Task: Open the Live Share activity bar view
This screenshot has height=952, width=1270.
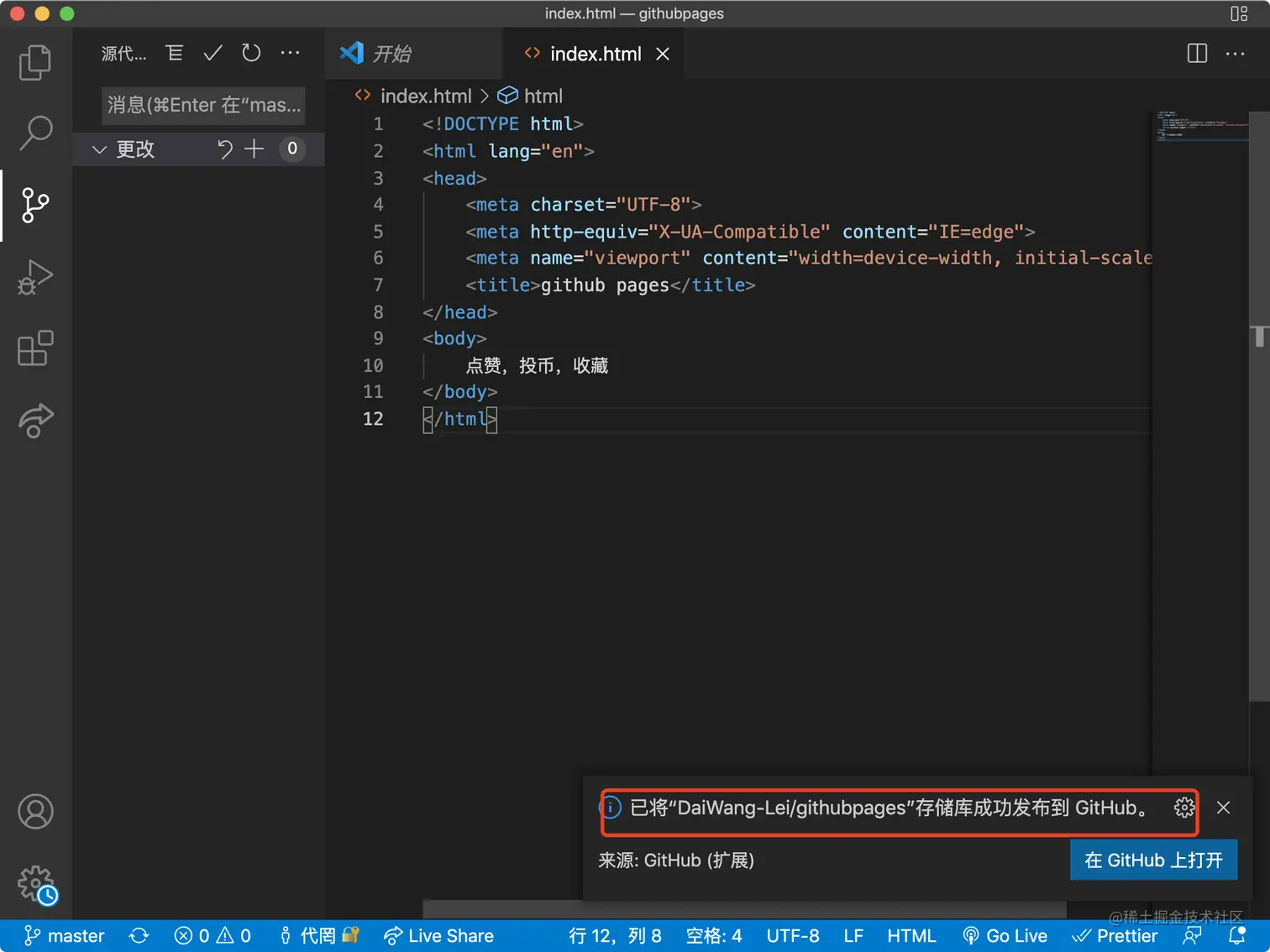Action: [x=35, y=421]
